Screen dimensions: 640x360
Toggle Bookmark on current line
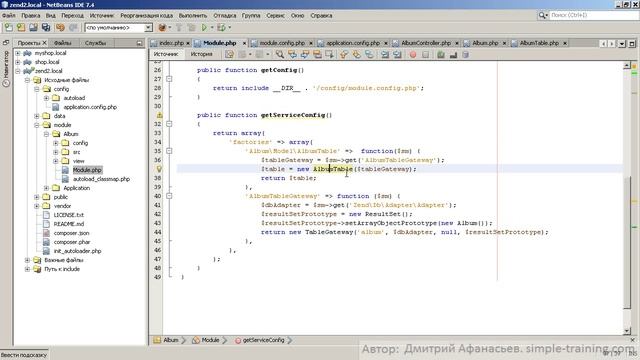(369, 54)
